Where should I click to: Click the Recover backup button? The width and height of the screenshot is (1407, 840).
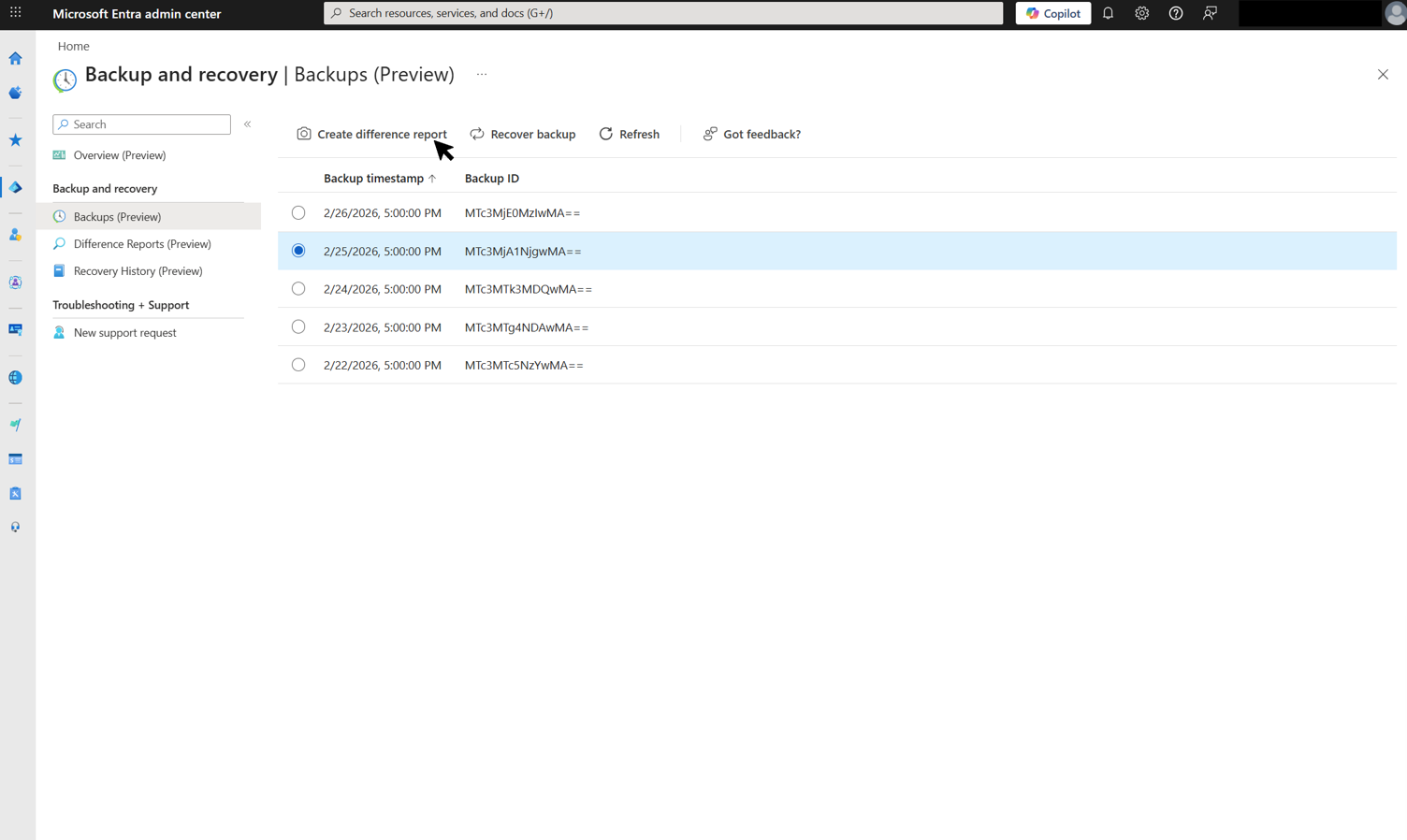pos(523,134)
